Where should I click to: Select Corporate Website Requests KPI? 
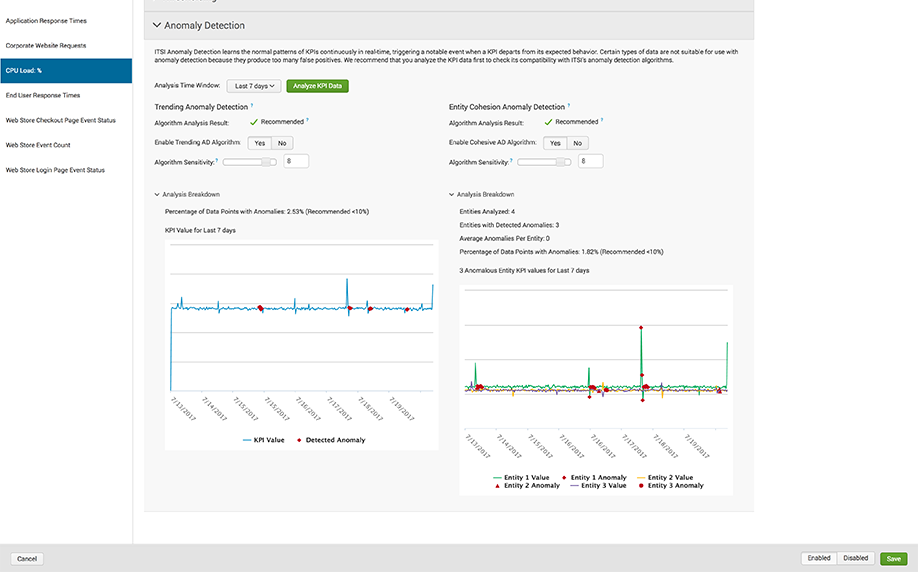tap(46, 46)
